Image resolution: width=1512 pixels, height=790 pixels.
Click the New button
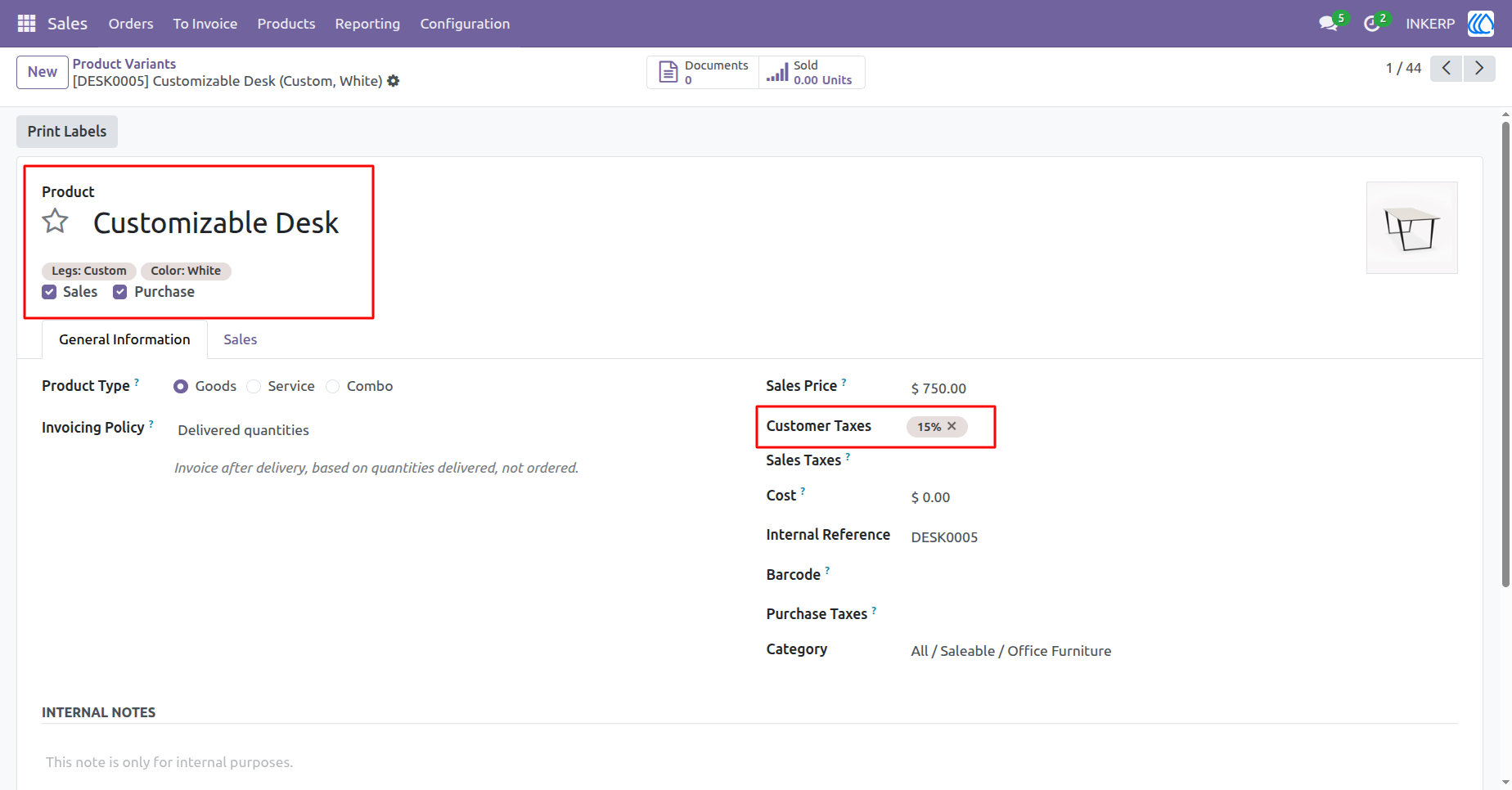pos(43,72)
